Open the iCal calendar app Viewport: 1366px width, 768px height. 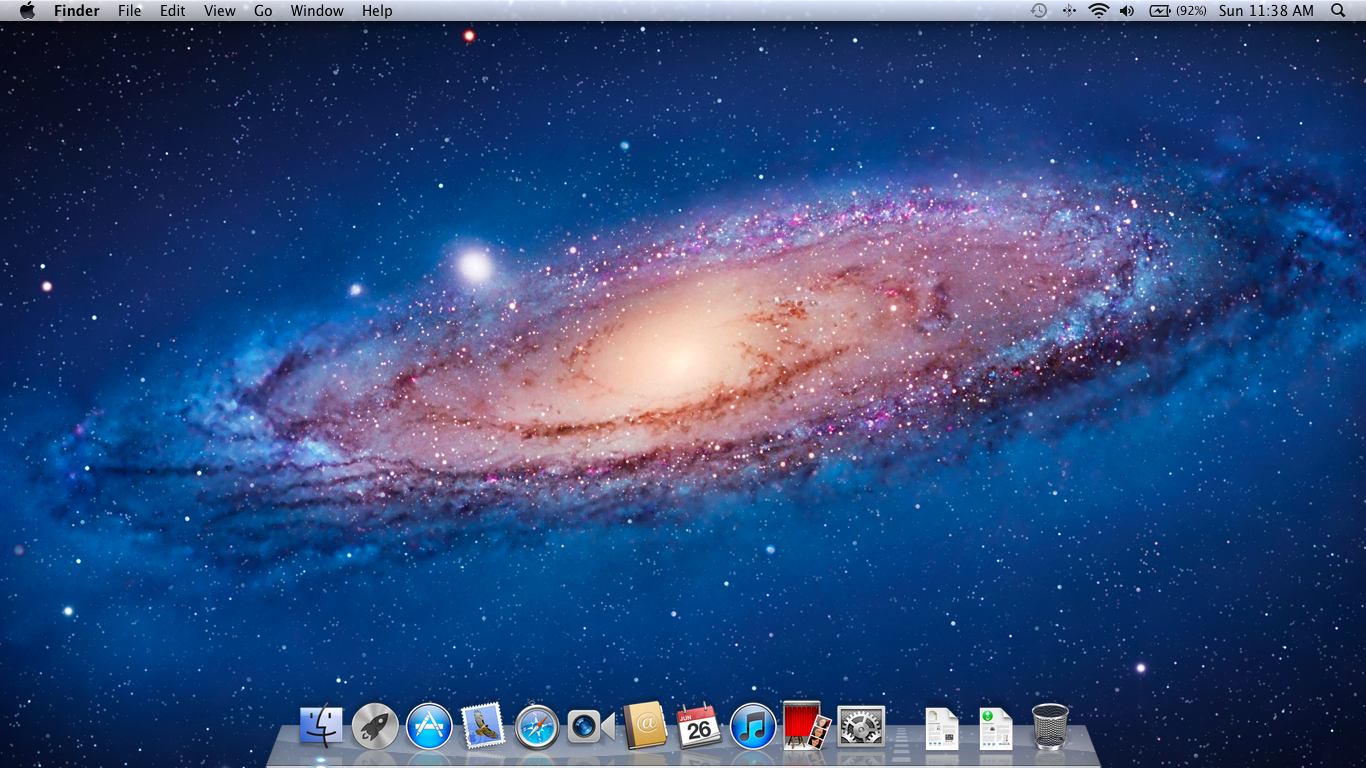(x=699, y=725)
